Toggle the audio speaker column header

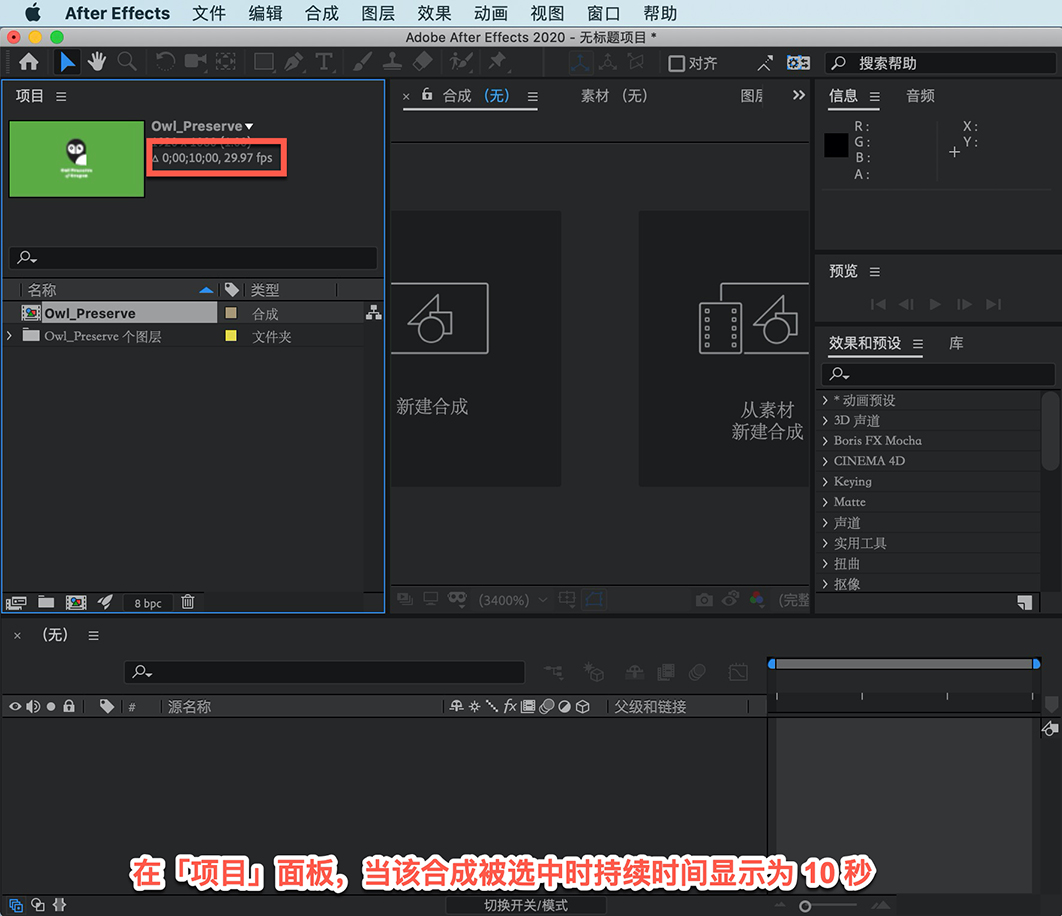coord(33,707)
